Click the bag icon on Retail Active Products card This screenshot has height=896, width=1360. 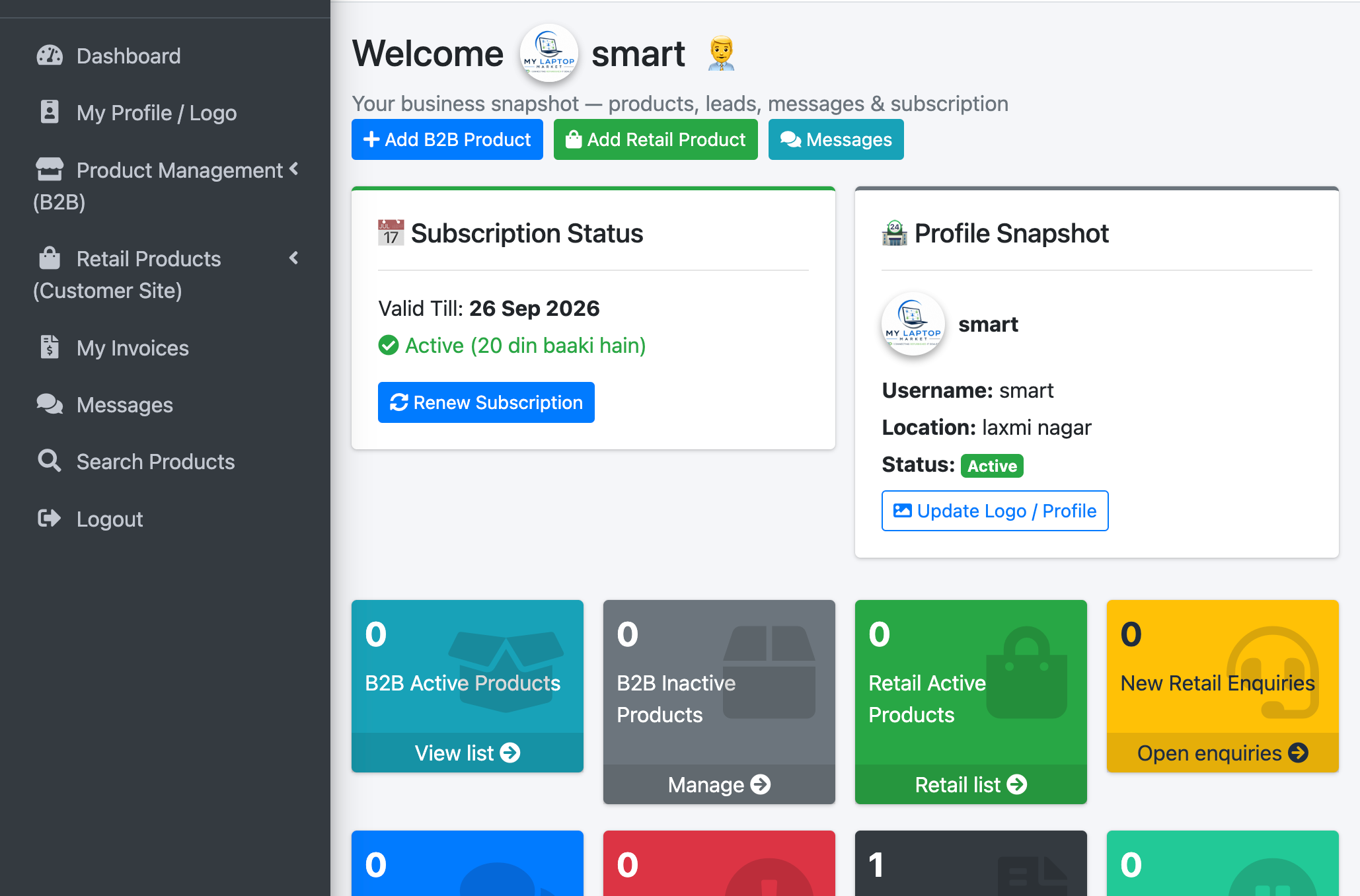1027,671
